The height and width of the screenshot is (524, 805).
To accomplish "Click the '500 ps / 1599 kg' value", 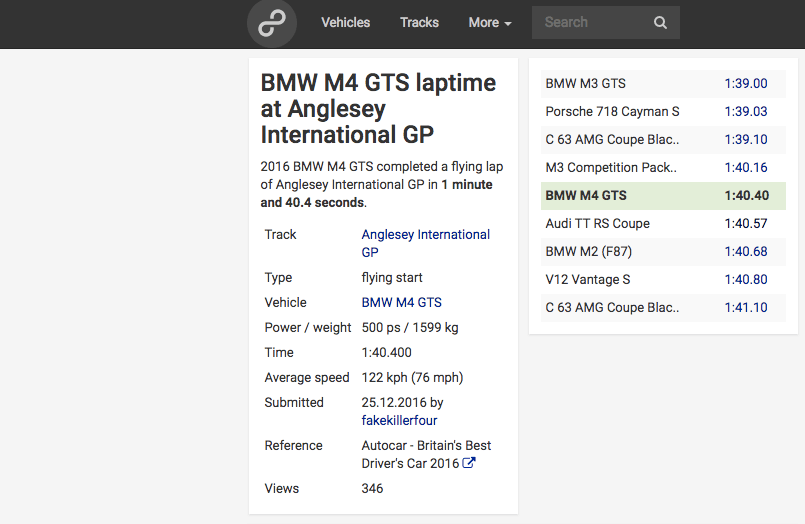I will coord(410,327).
